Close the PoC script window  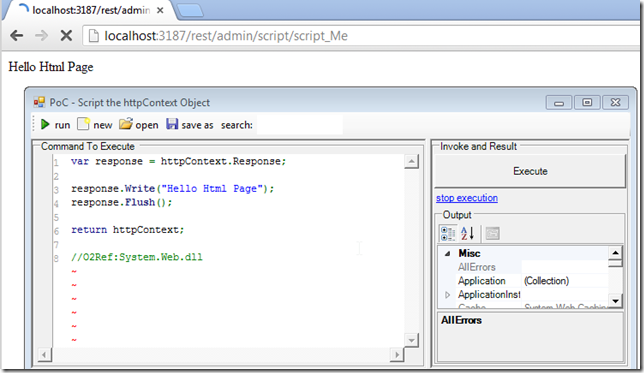pos(615,103)
